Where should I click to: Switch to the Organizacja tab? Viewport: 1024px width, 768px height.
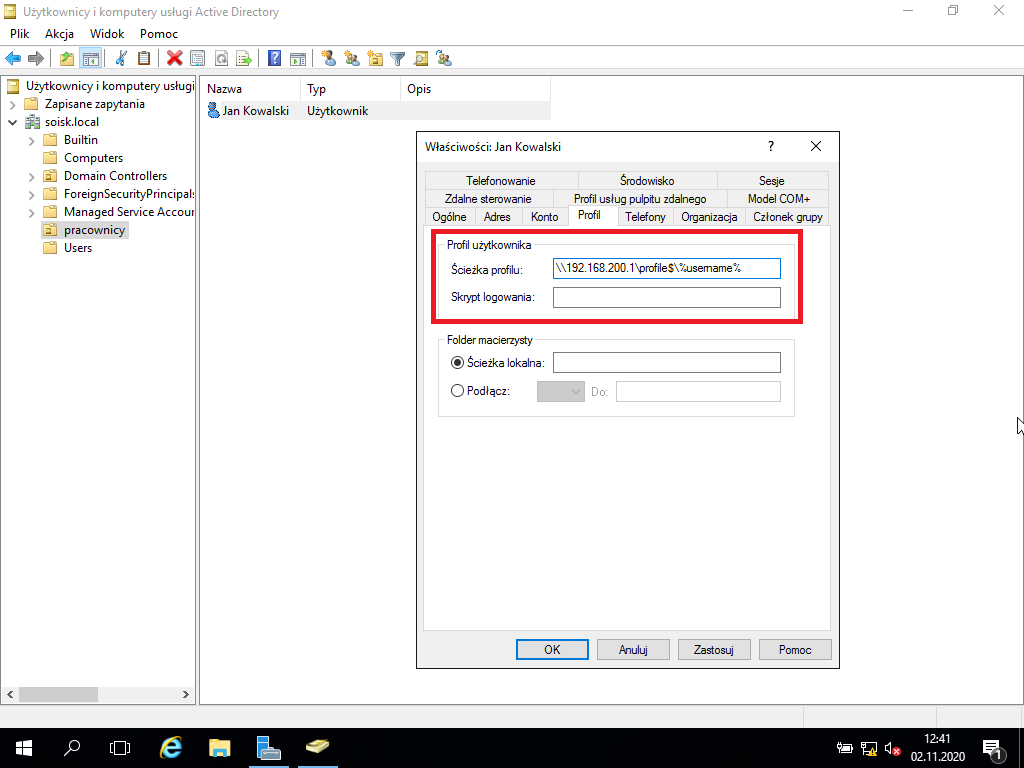click(x=709, y=217)
